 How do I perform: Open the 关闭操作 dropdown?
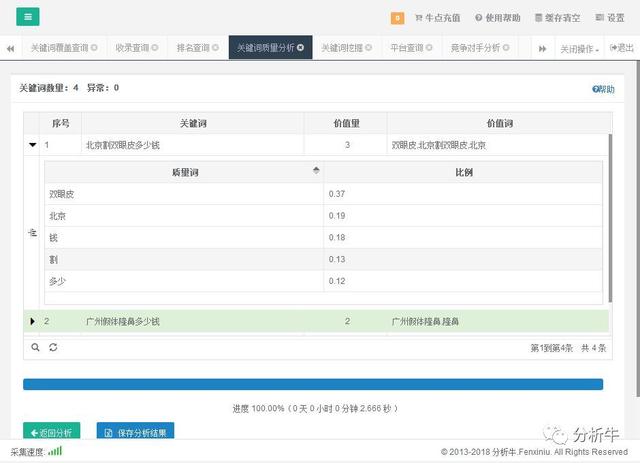[x=579, y=48]
